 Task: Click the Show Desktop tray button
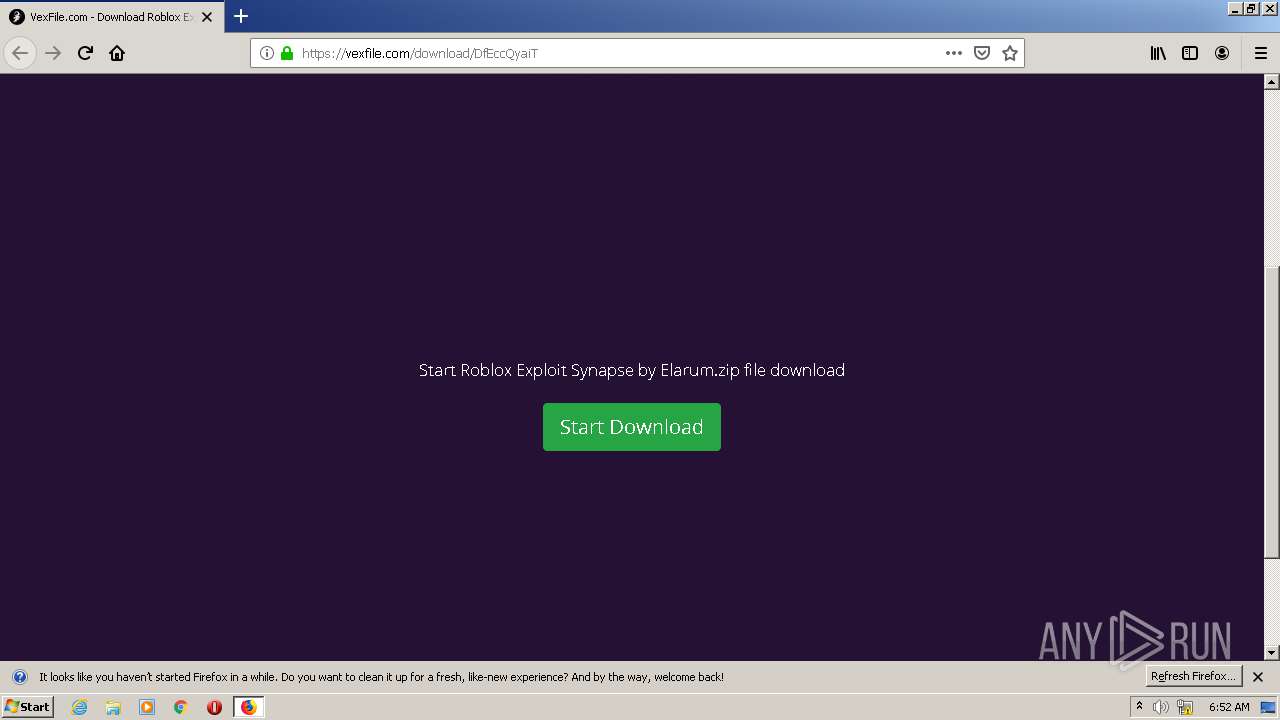point(1268,707)
